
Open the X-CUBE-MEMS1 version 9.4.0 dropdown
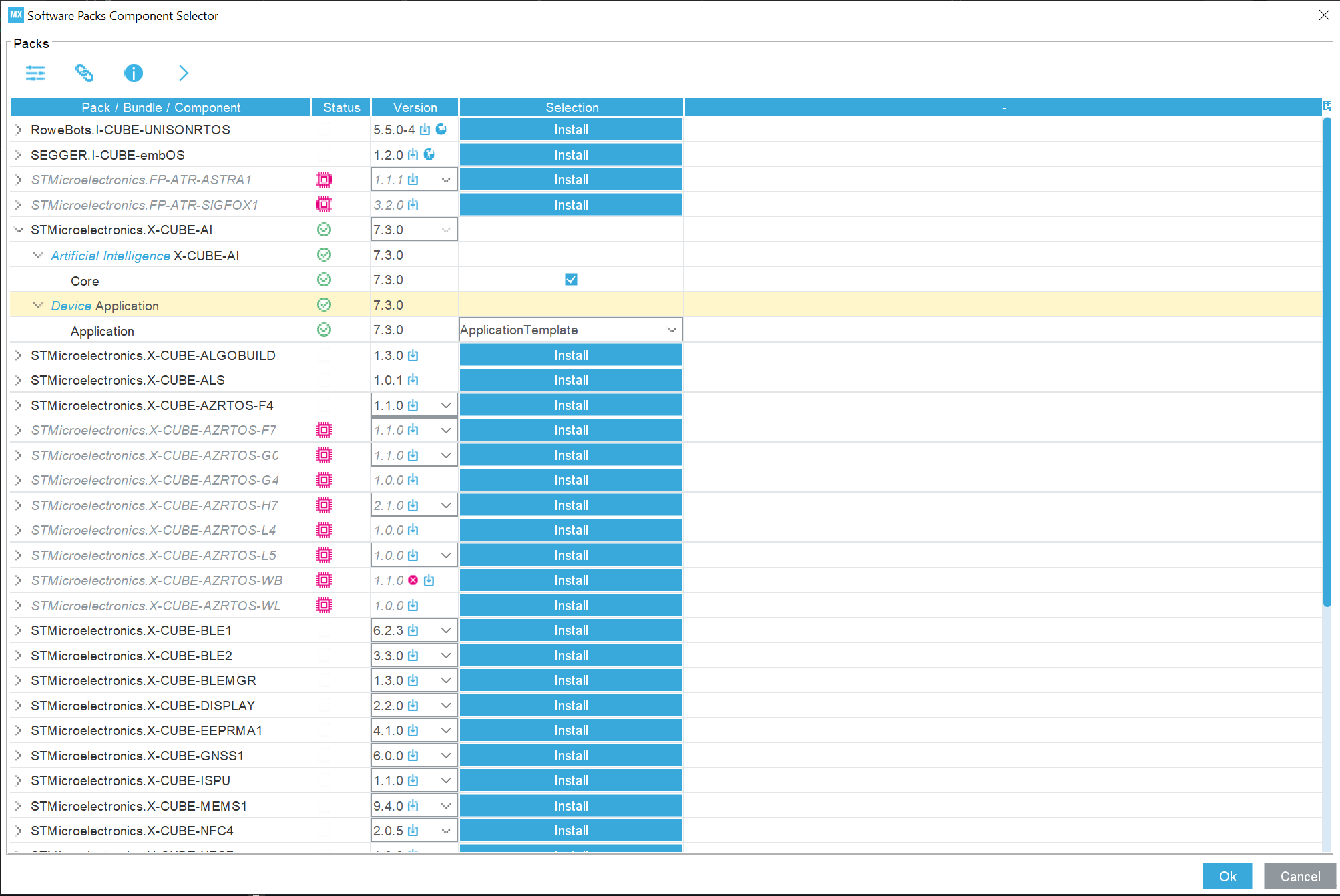tap(446, 806)
